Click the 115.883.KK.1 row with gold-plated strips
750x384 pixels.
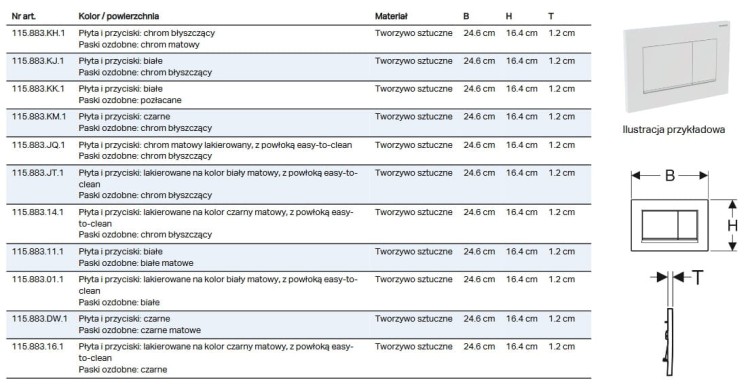tap(299, 95)
